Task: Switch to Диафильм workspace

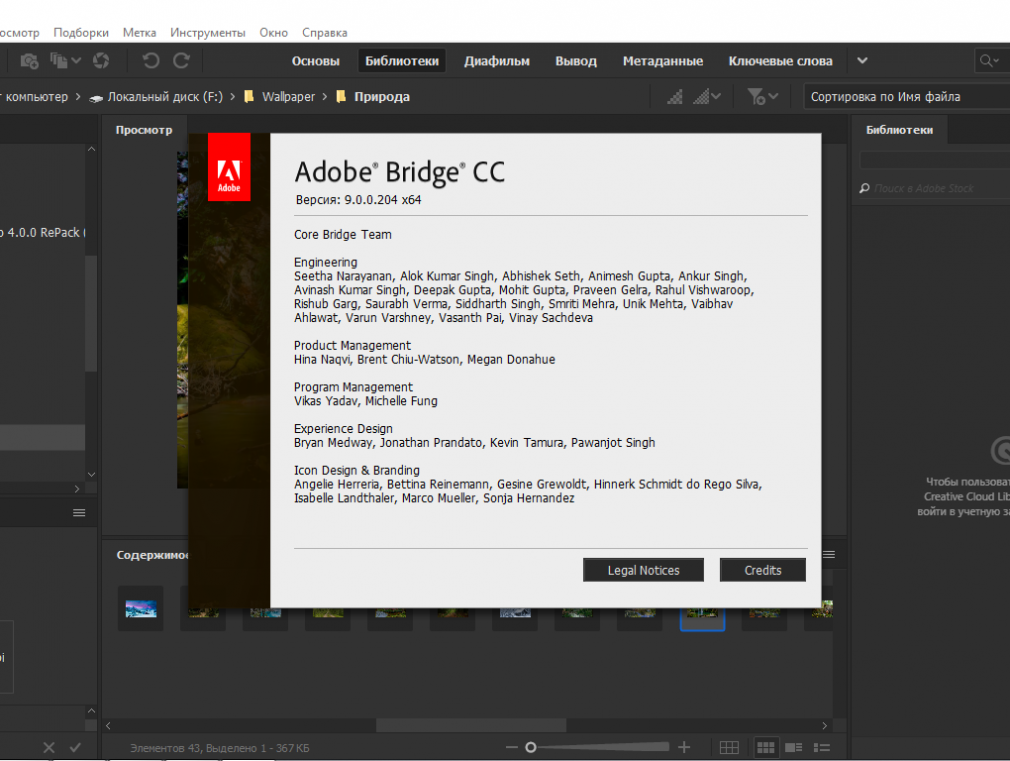Action: coord(497,61)
